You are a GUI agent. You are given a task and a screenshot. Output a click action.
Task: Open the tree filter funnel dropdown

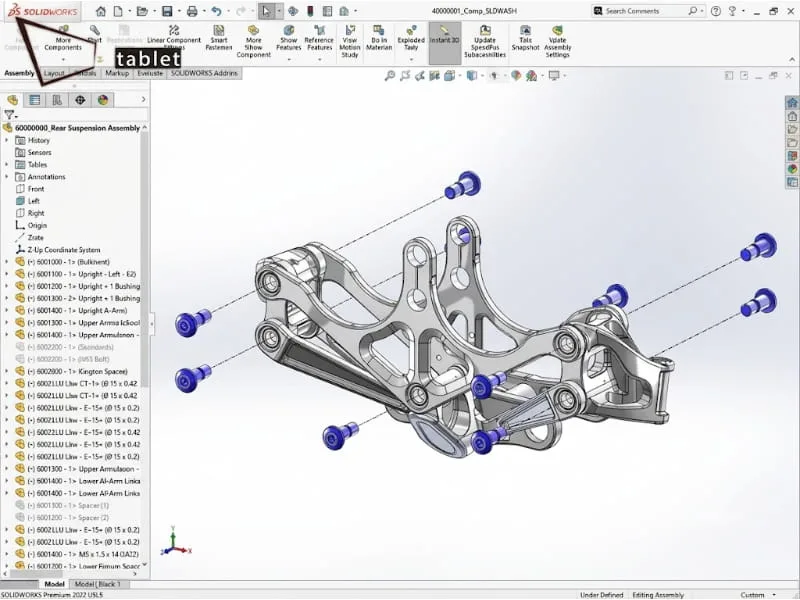pyautogui.click(x=10, y=115)
